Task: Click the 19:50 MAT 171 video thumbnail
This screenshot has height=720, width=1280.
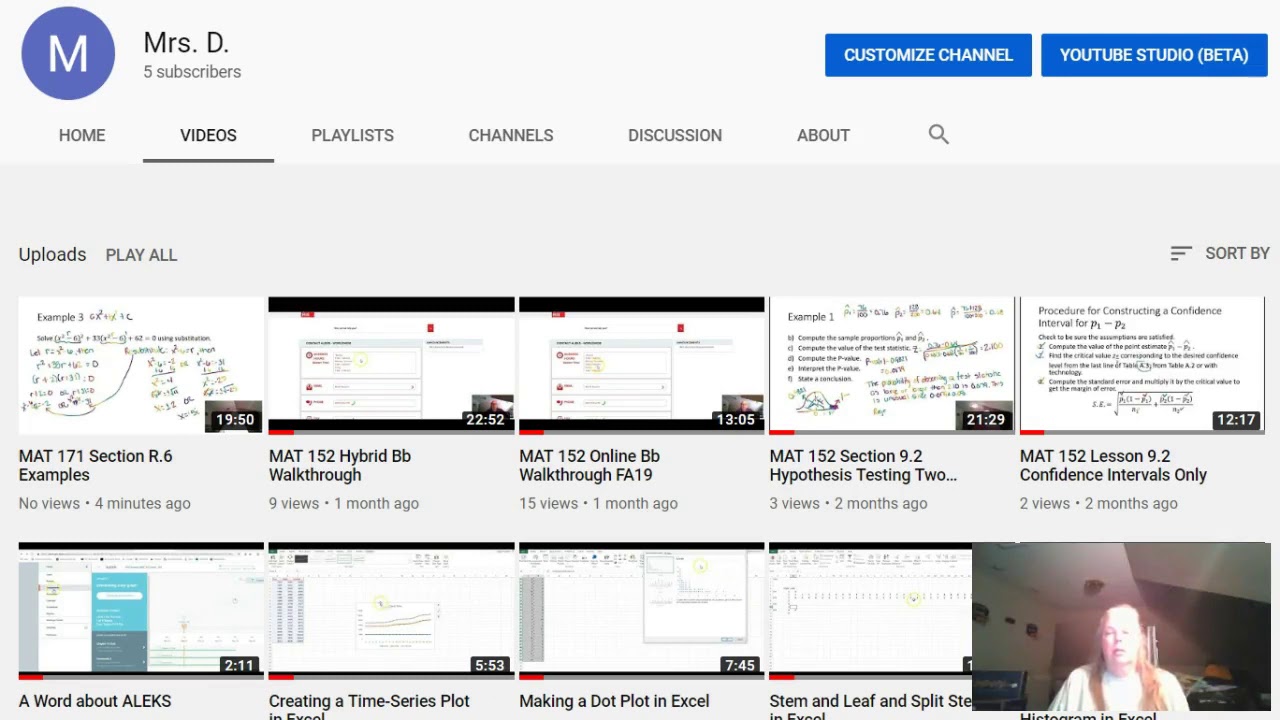Action: (x=141, y=365)
